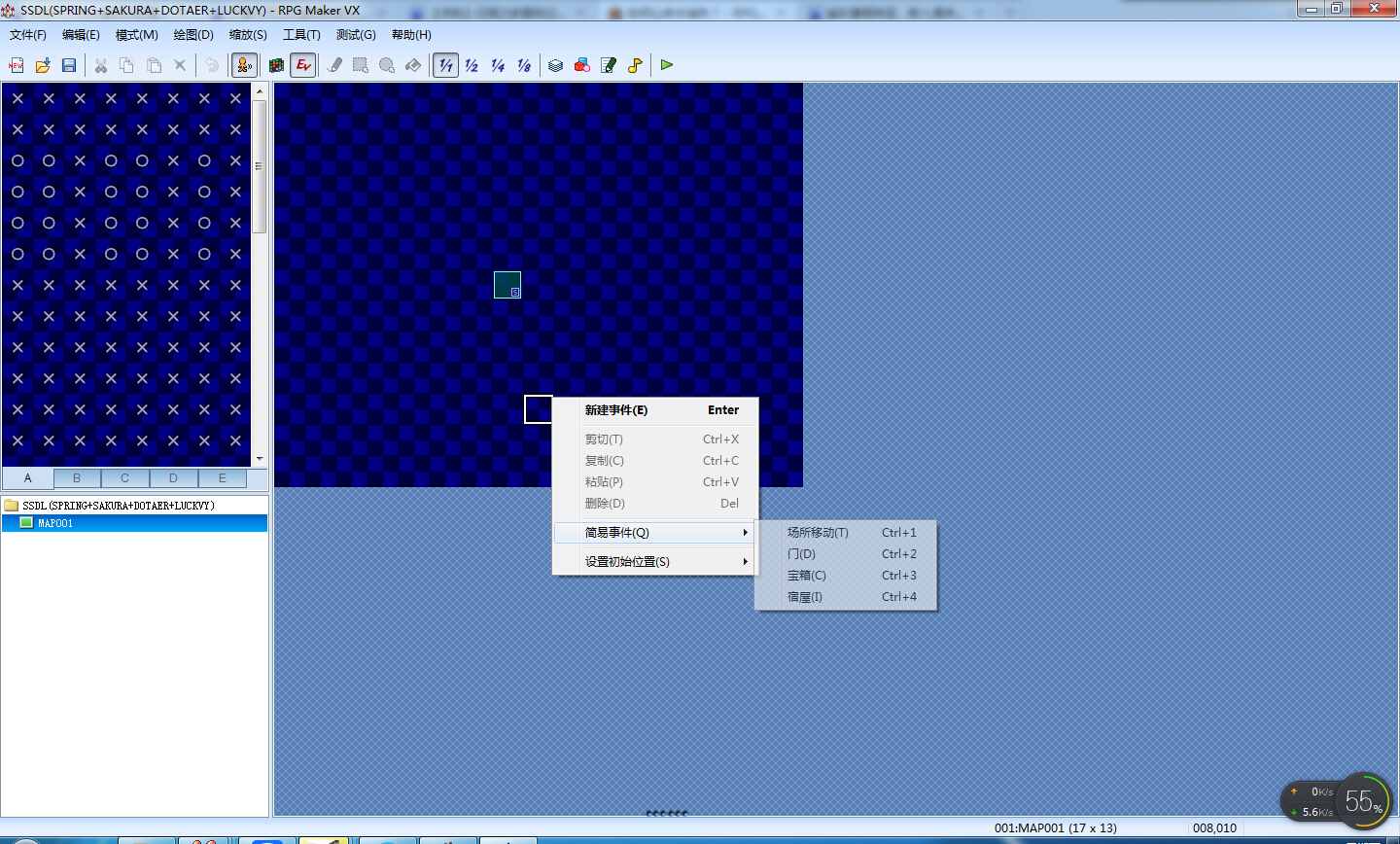1400x844 pixels.
Task: Switch to tileset tab B
Action: click(77, 478)
